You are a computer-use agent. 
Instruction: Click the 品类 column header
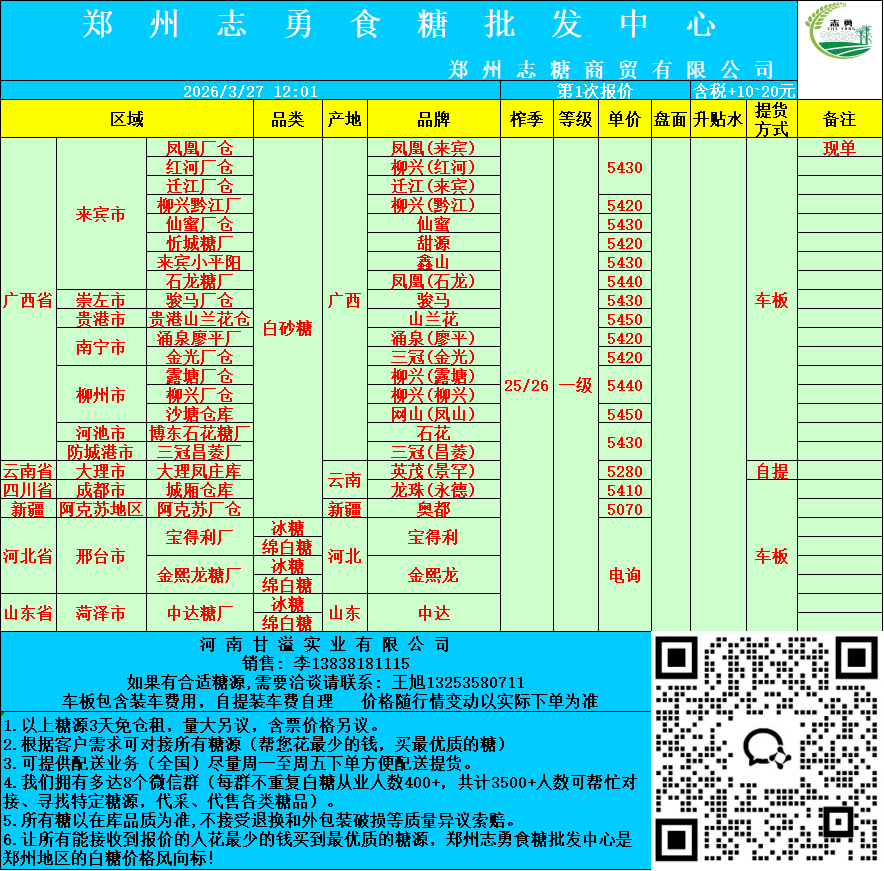point(288,119)
